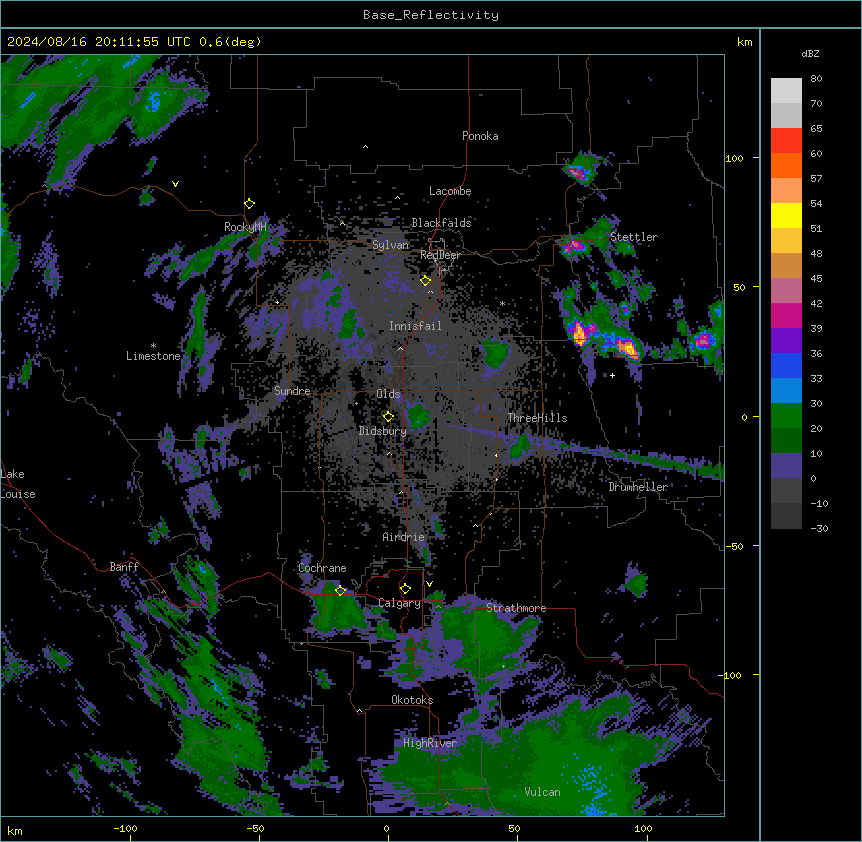Select the Limestone label
Image resolution: width=862 pixels, height=842 pixels.
[x=153, y=356]
